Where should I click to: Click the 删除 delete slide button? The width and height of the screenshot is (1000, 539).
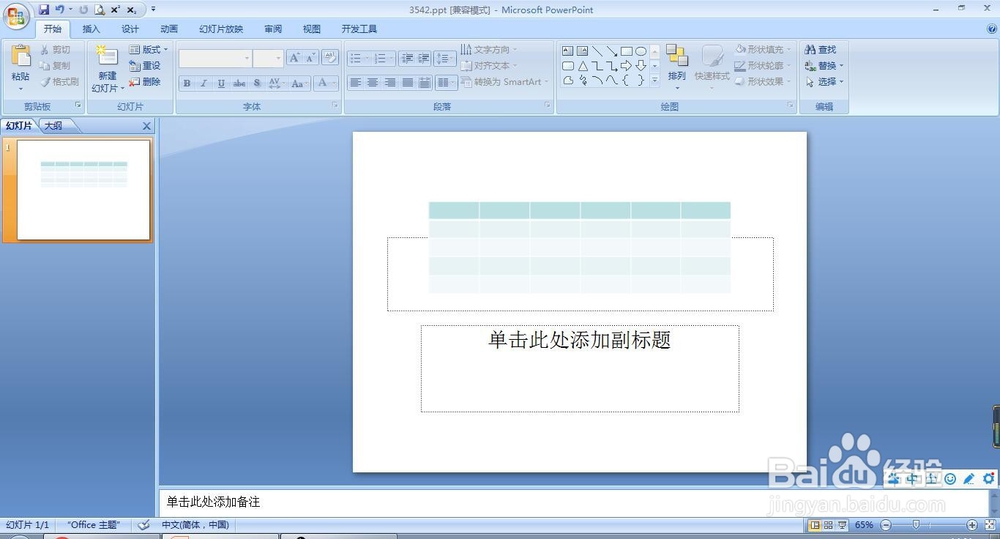click(145, 82)
